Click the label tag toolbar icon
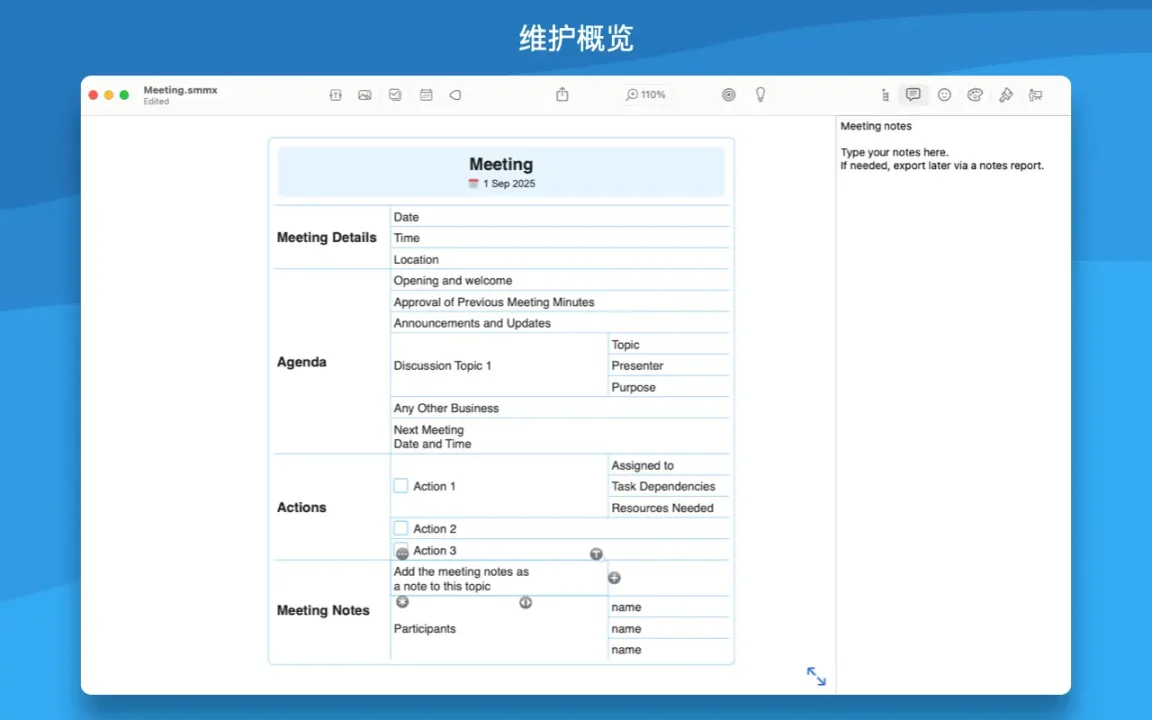This screenshot has width=1152, height=720. coord(456,95)
